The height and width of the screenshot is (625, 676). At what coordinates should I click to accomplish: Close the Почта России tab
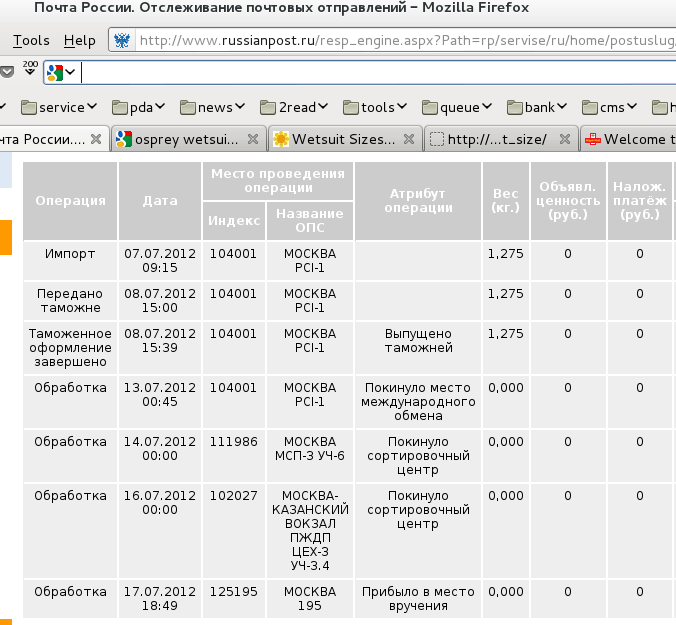pyautogui.click(x=96, y=139)
